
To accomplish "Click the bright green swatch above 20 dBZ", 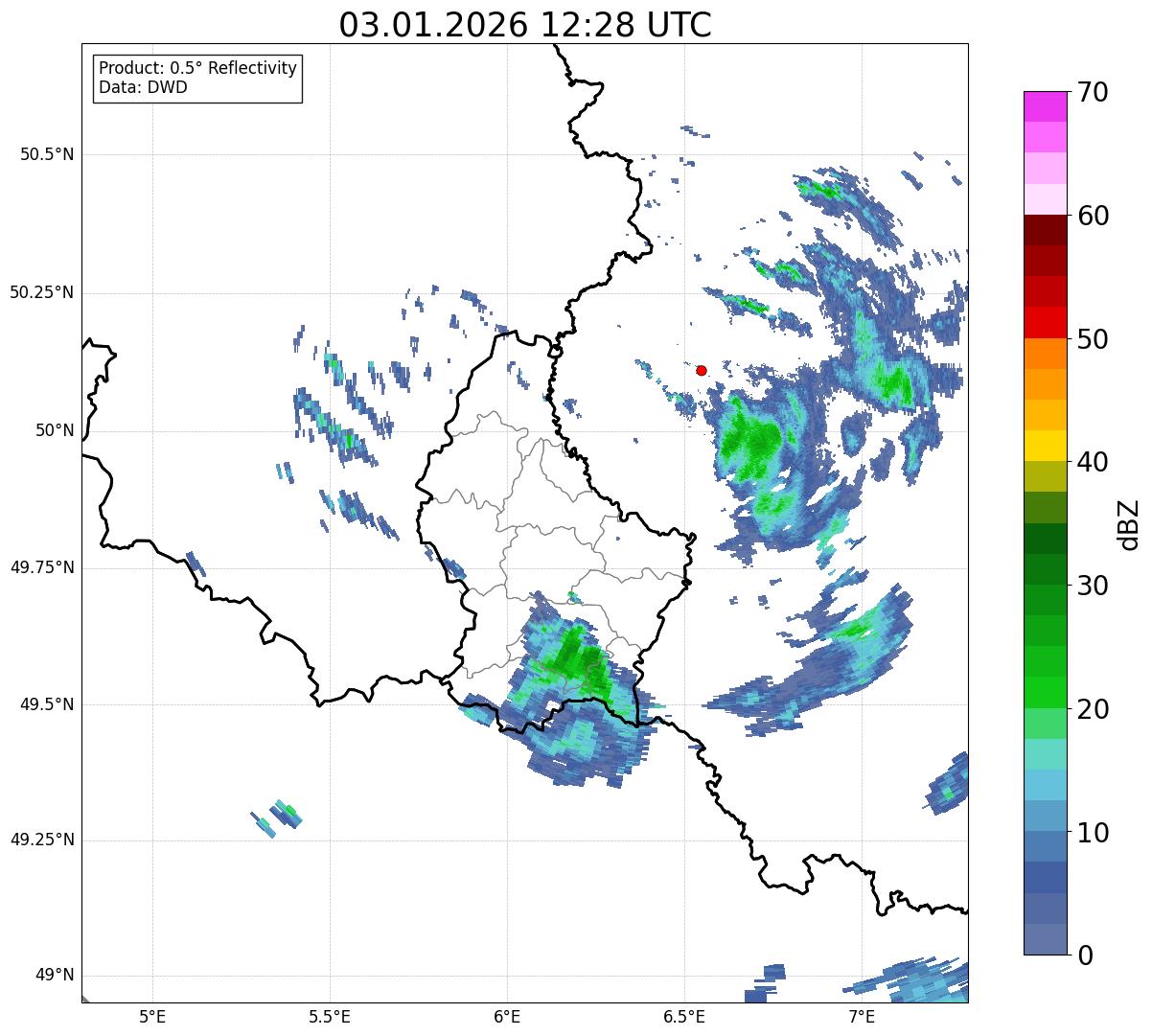I will pos(1046,693).
